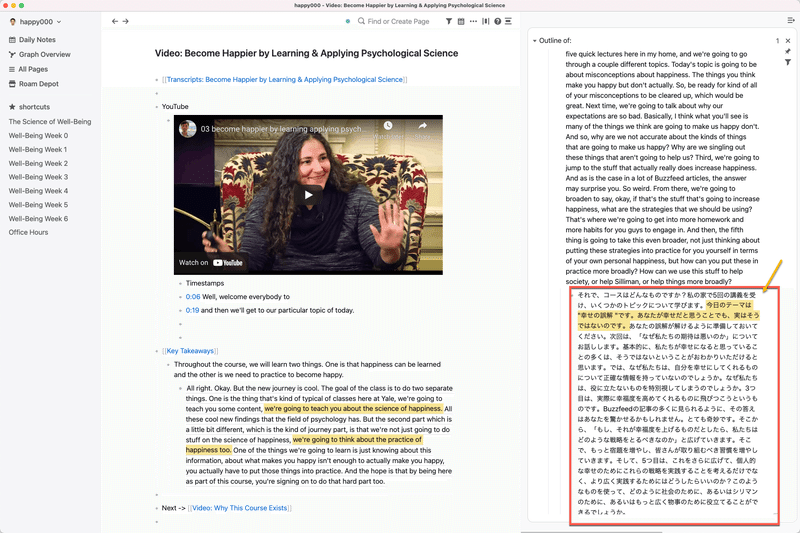Jump to timestamp 0:19
The width and height of the screenshot is (800, 533).
(192, 311)
